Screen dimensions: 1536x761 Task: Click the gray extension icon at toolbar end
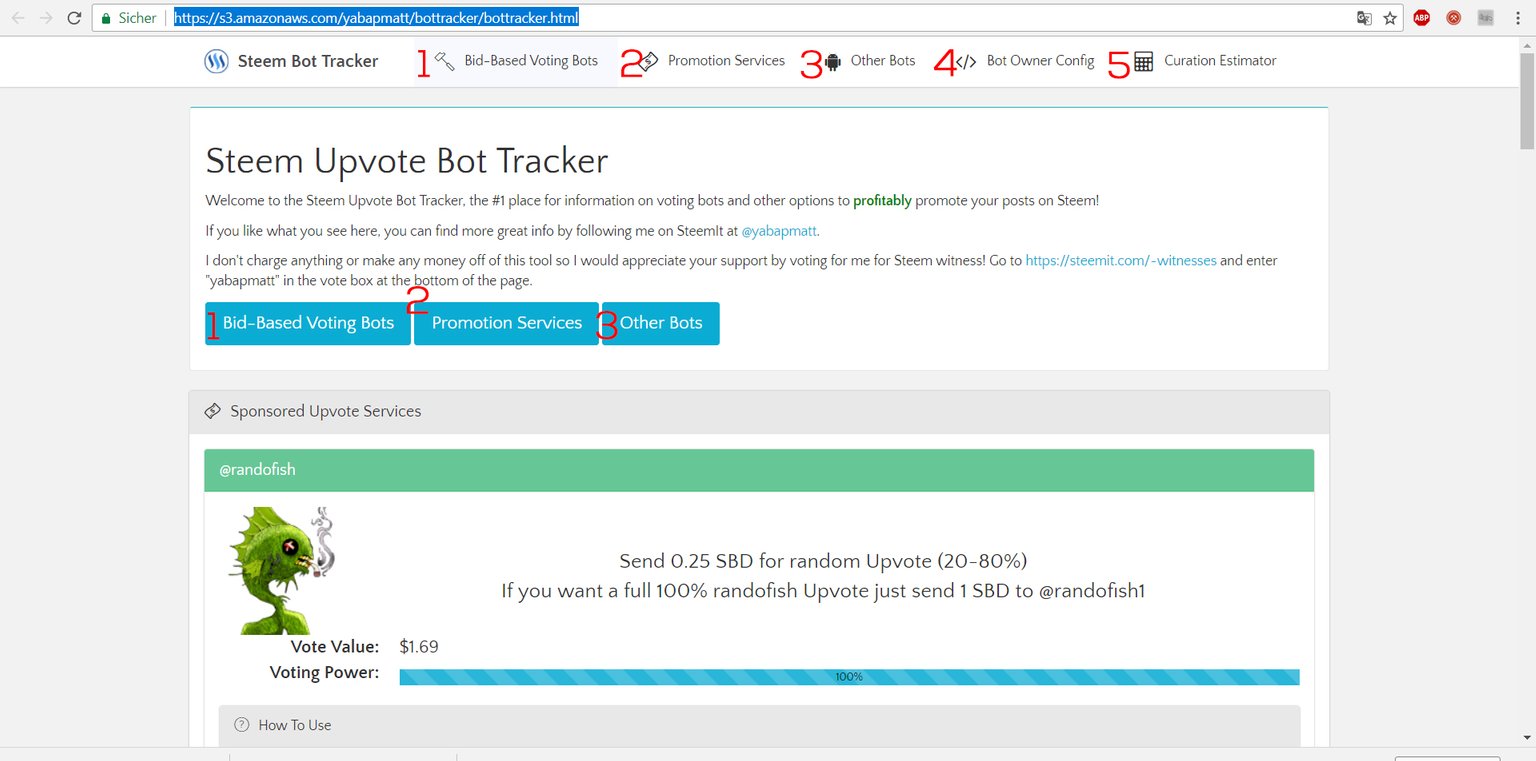(x=1486, y=18)
